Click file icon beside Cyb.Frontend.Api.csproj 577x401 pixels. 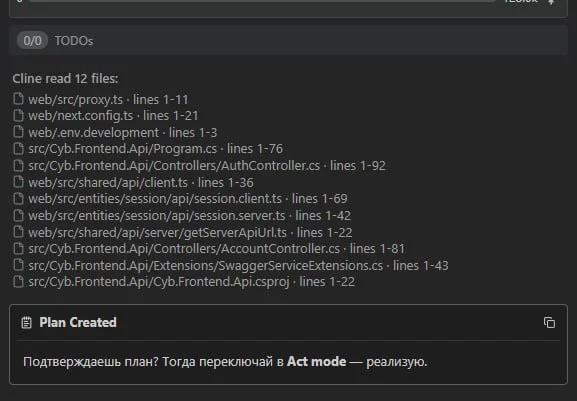[x=18, y=281]
